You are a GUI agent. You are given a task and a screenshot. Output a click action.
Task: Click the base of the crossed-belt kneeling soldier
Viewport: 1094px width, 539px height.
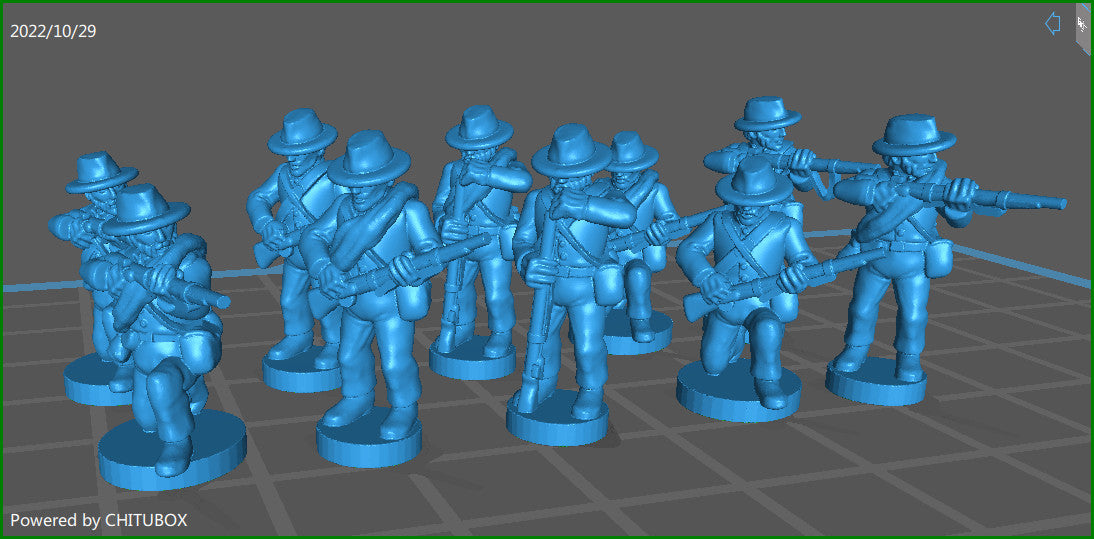point(738,391)
